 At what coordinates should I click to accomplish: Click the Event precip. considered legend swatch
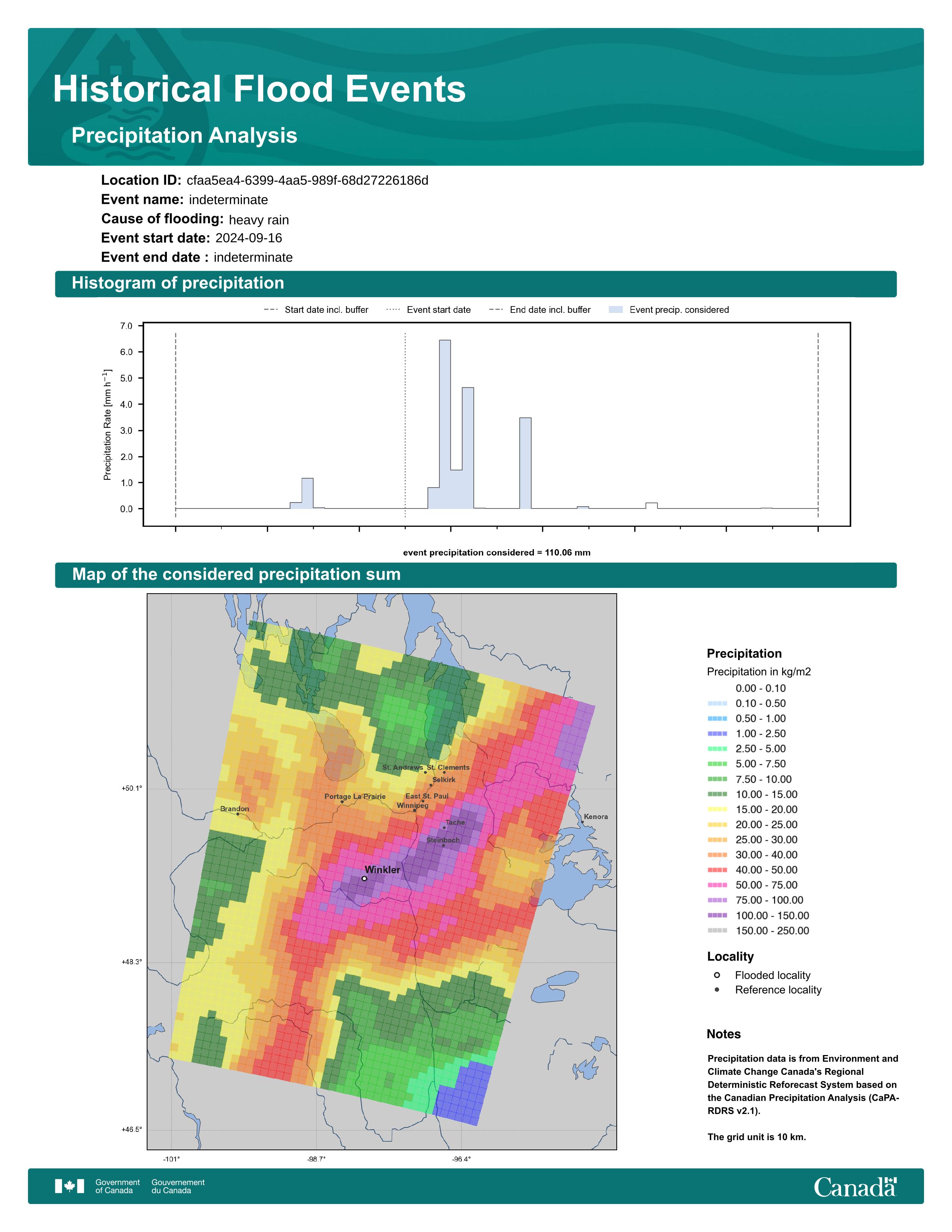pos(616,310)
